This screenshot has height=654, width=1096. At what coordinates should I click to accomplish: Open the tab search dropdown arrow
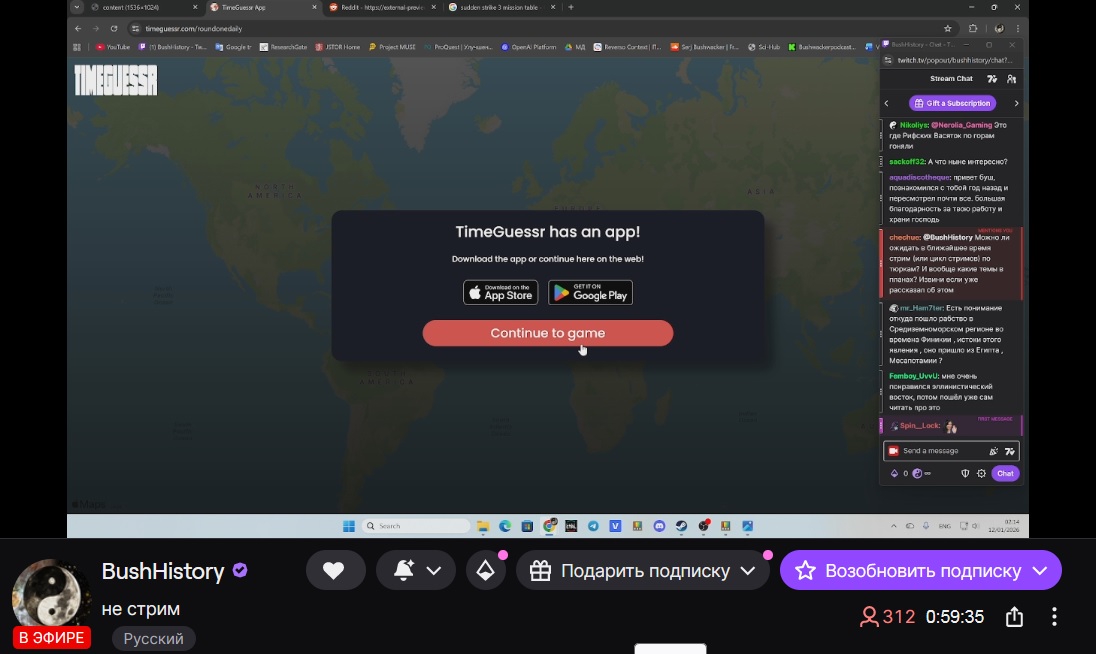click(x=77, y=7)
